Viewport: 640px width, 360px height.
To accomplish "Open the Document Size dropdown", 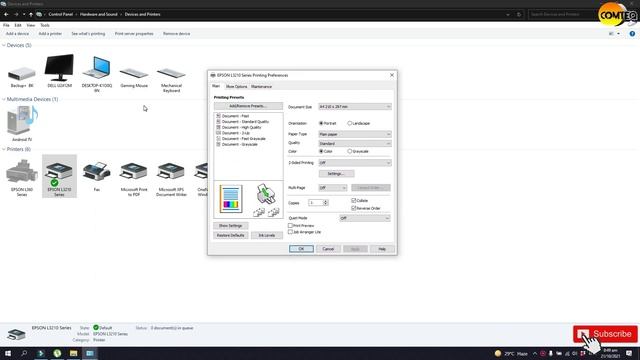I will 355,107.
